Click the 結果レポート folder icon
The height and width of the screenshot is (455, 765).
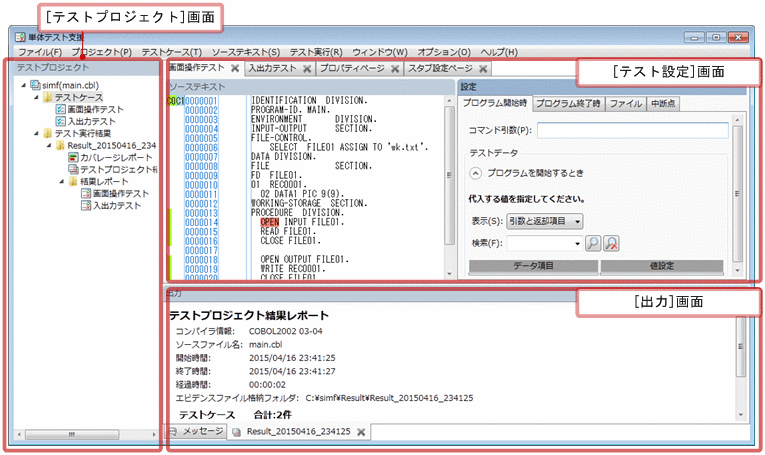[x=73, y=181]
